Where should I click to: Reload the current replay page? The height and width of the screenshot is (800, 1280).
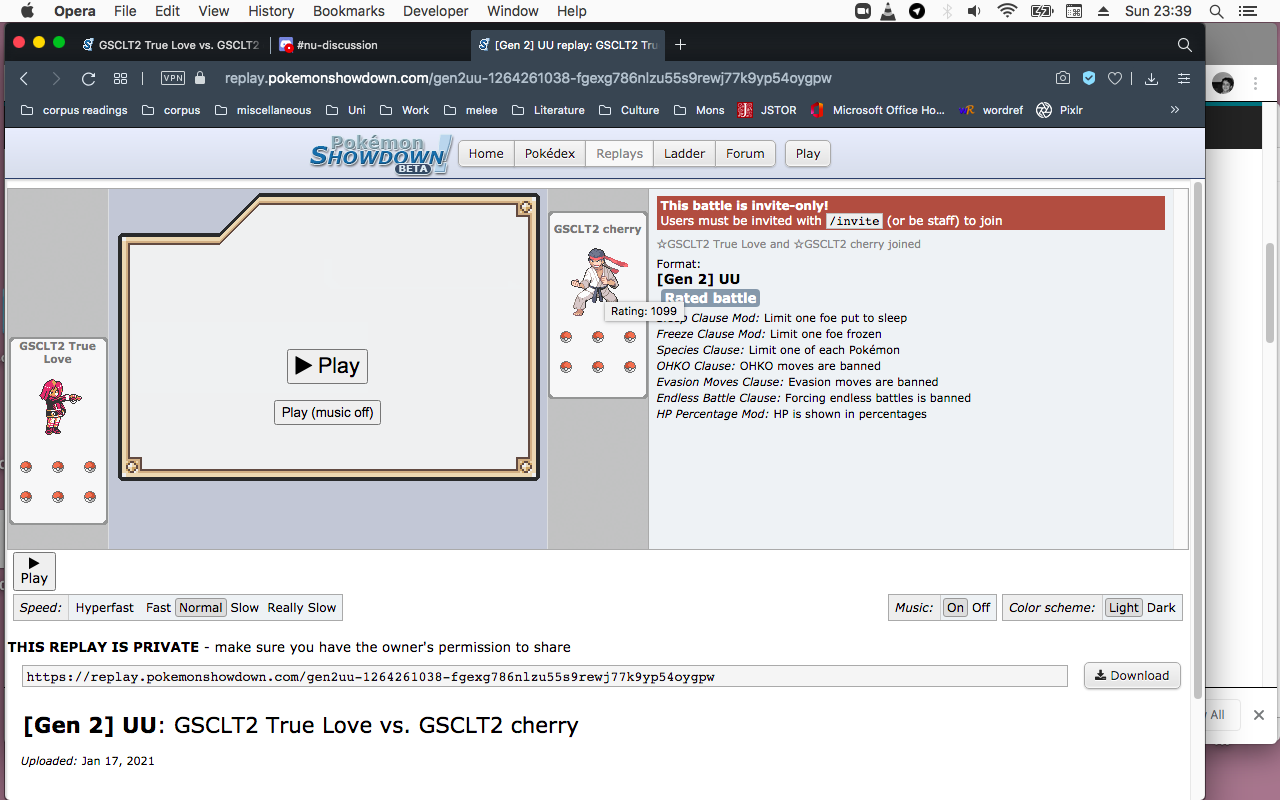pos(88,78)
